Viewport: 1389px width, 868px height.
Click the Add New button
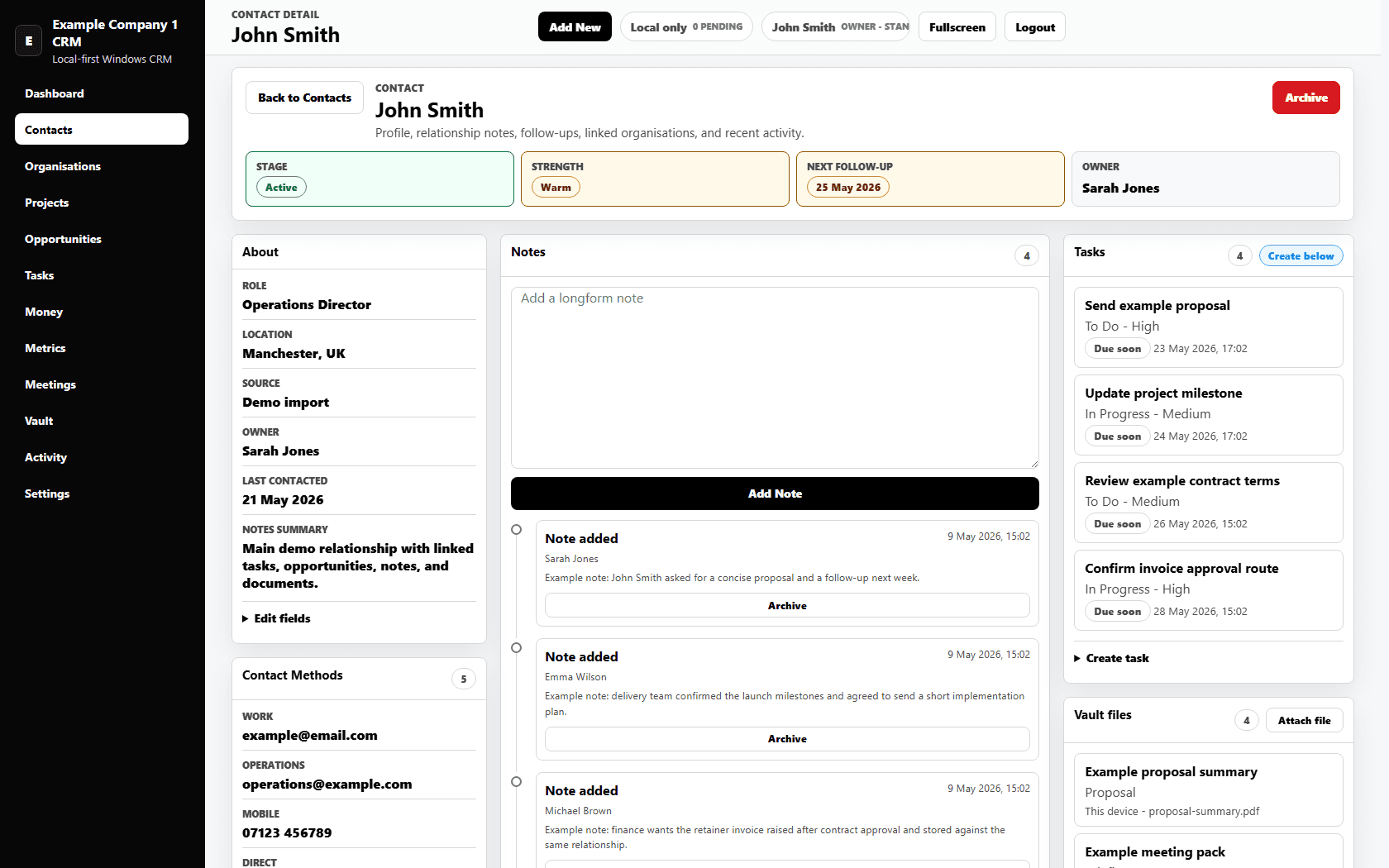coord(575,26)
